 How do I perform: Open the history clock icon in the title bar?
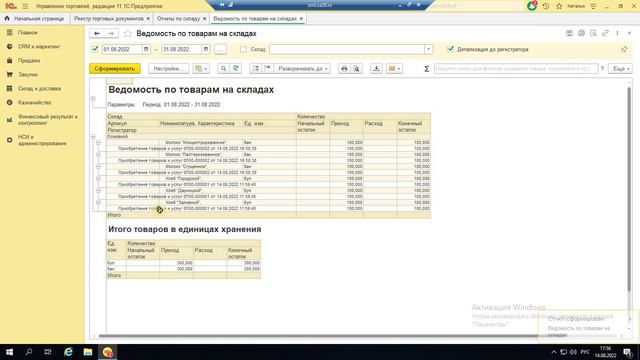pos(546,6)
